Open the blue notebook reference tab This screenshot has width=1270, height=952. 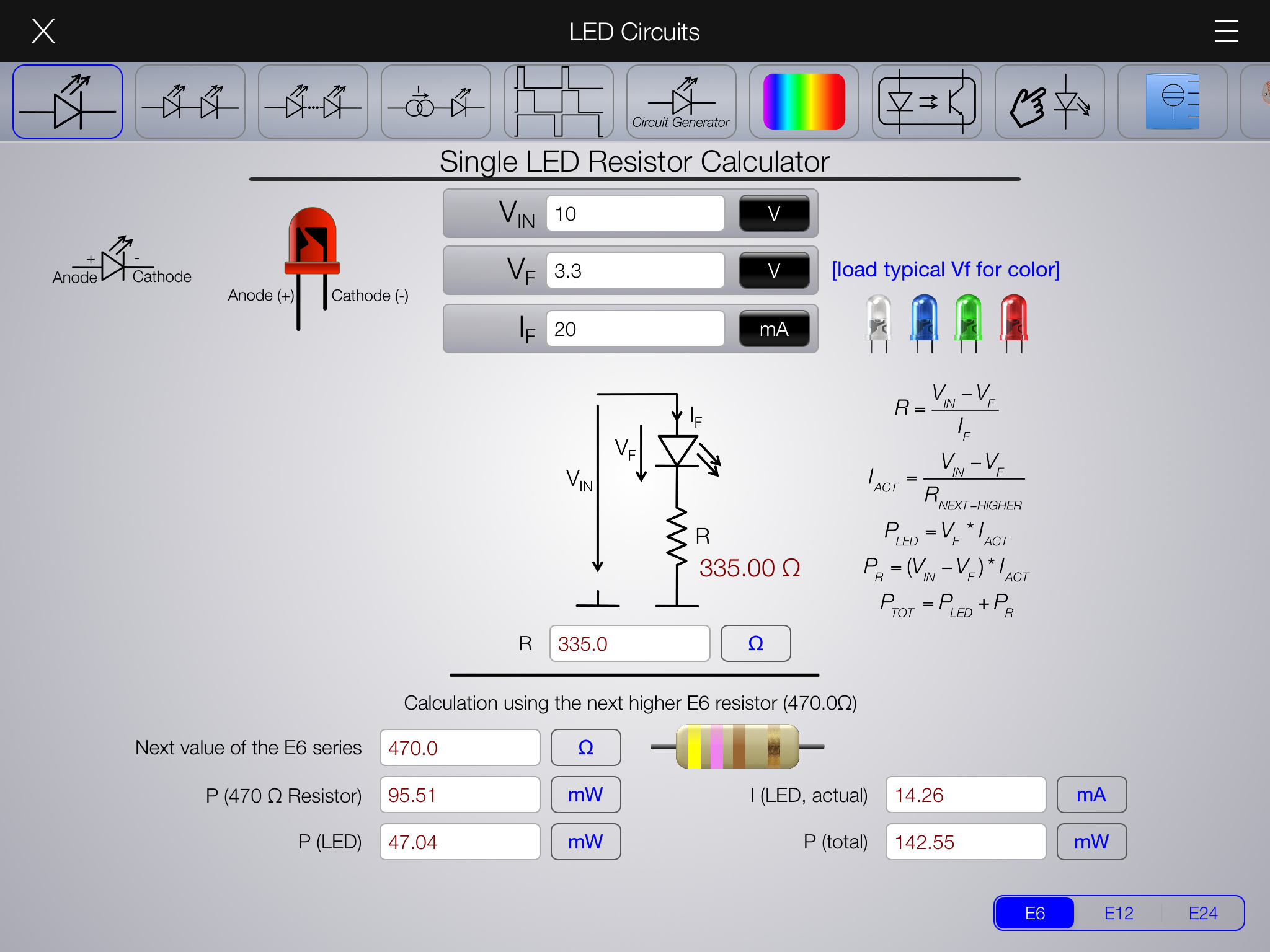pos(1172,102)
